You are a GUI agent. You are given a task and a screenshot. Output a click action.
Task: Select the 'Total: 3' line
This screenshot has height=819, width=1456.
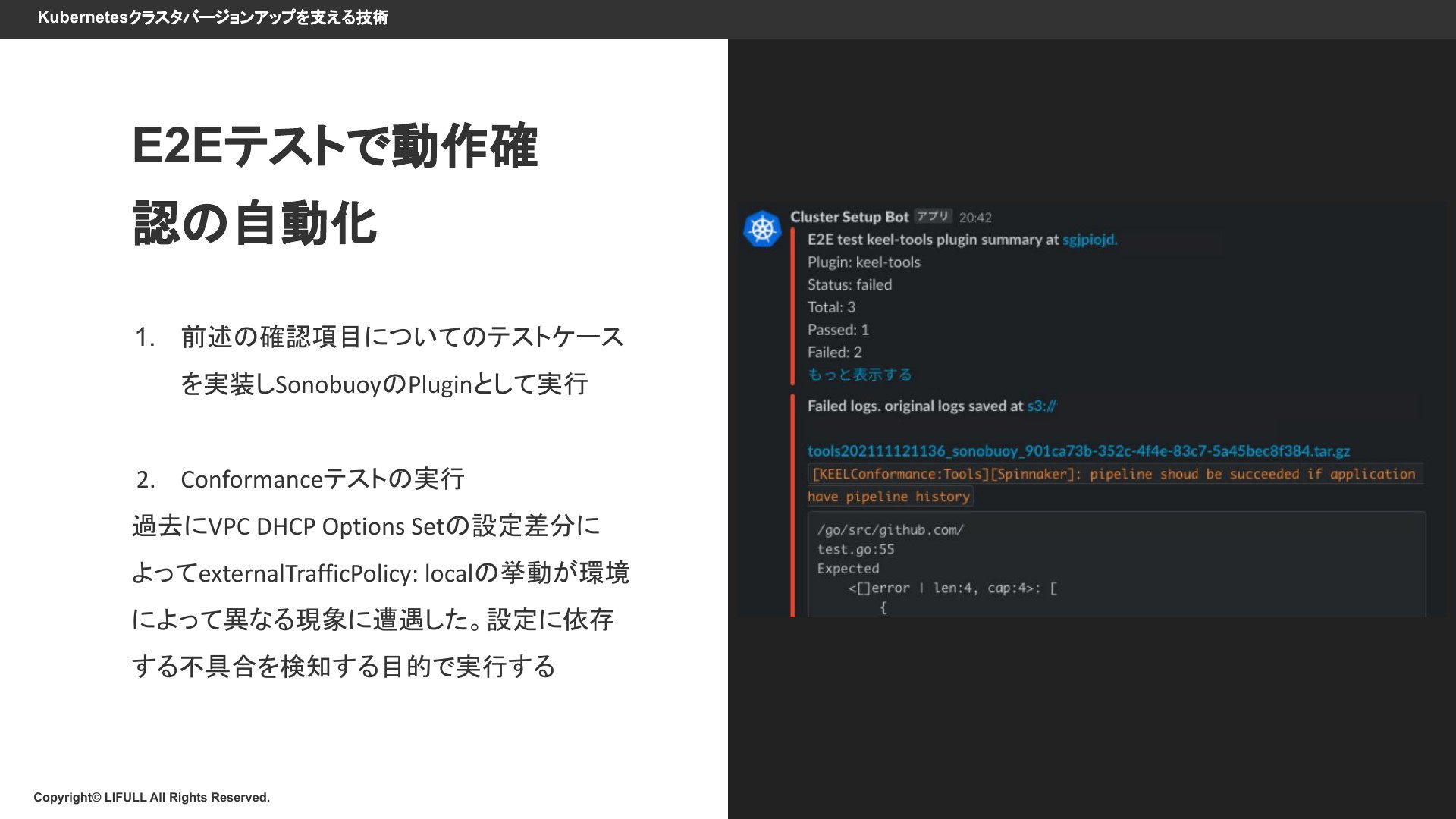[x=831, y=307]
